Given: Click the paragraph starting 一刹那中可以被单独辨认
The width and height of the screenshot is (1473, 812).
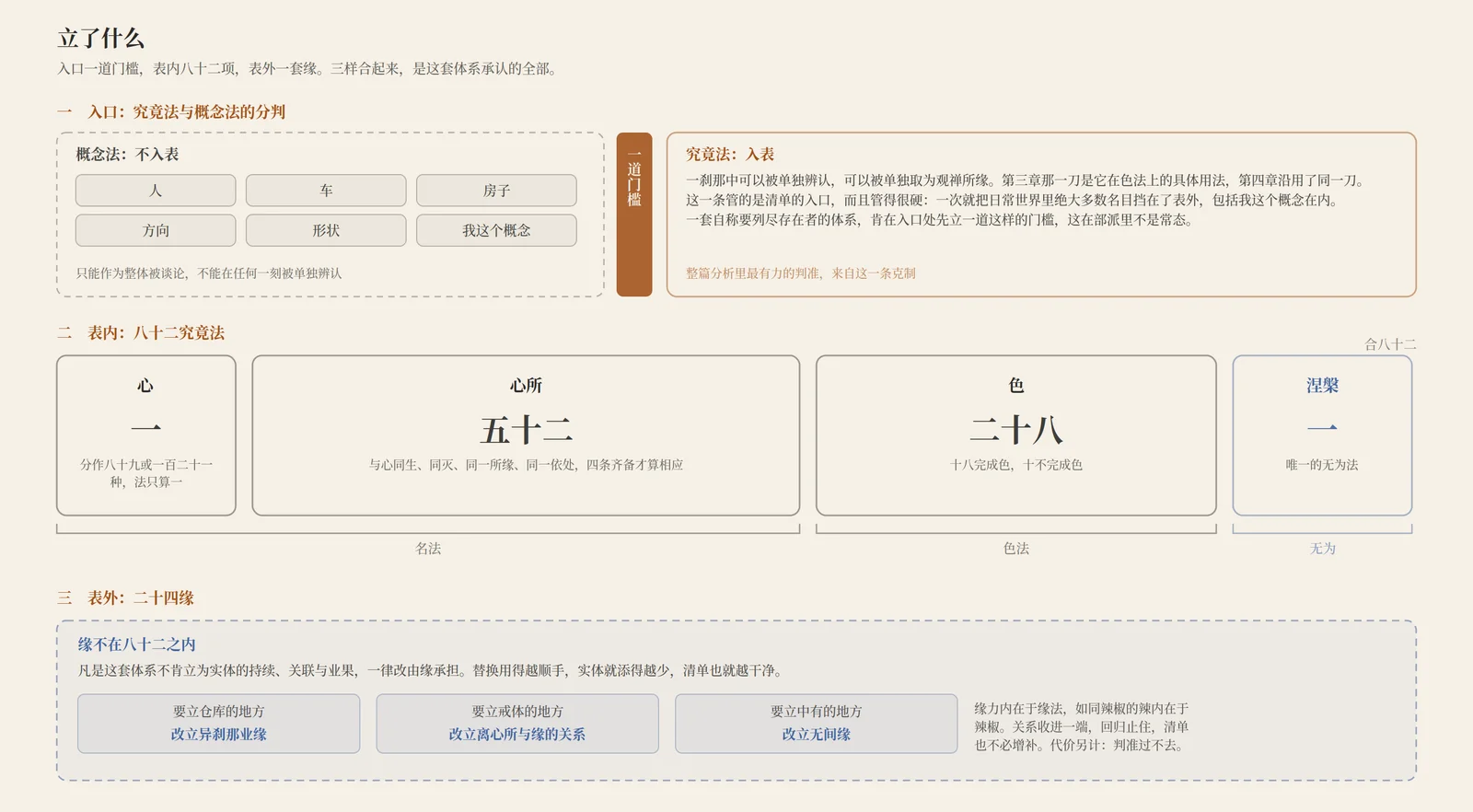Looking at the screenshot, I should [x=1026, y=200].
